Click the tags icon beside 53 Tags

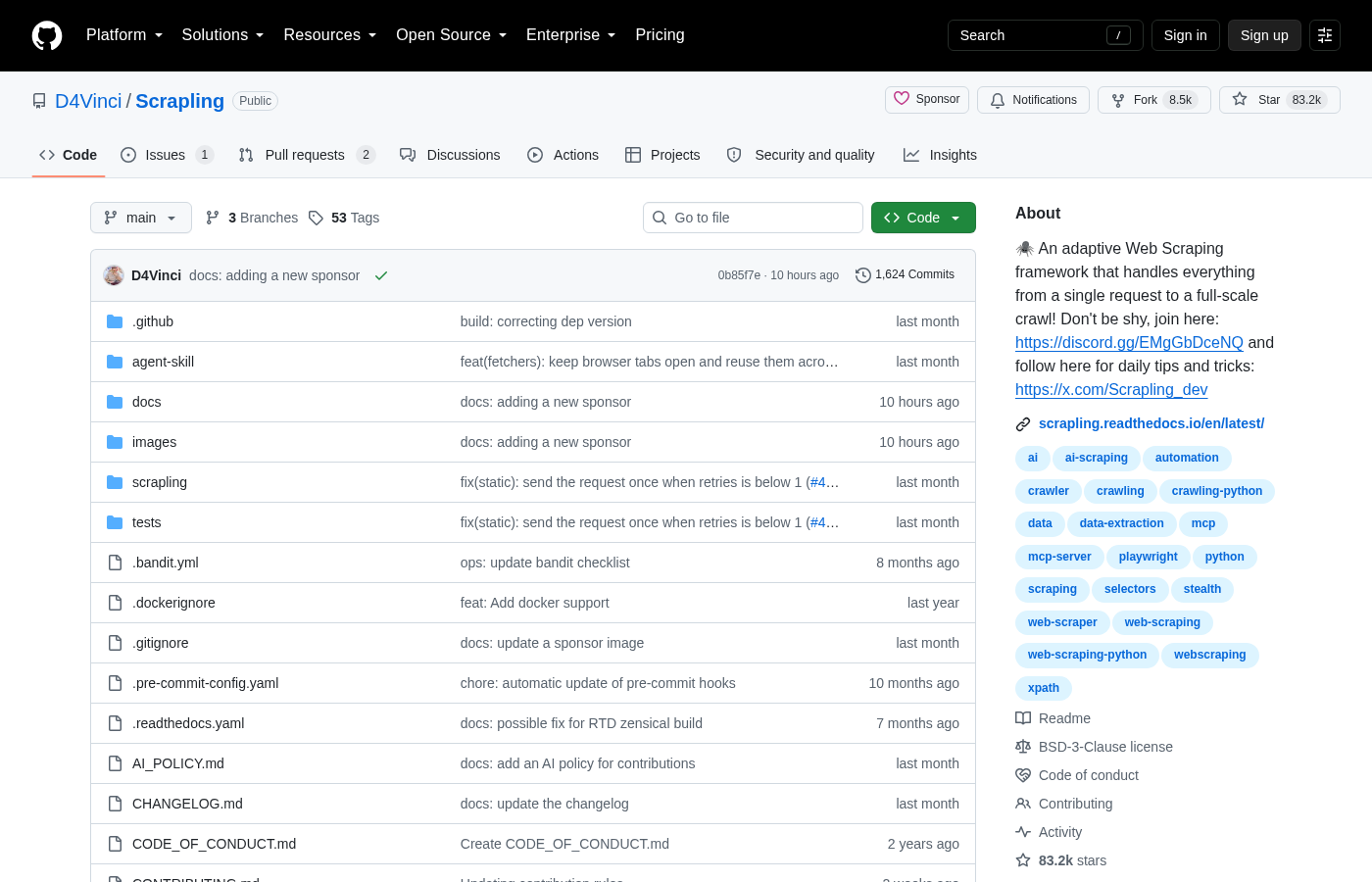[316, 218]
